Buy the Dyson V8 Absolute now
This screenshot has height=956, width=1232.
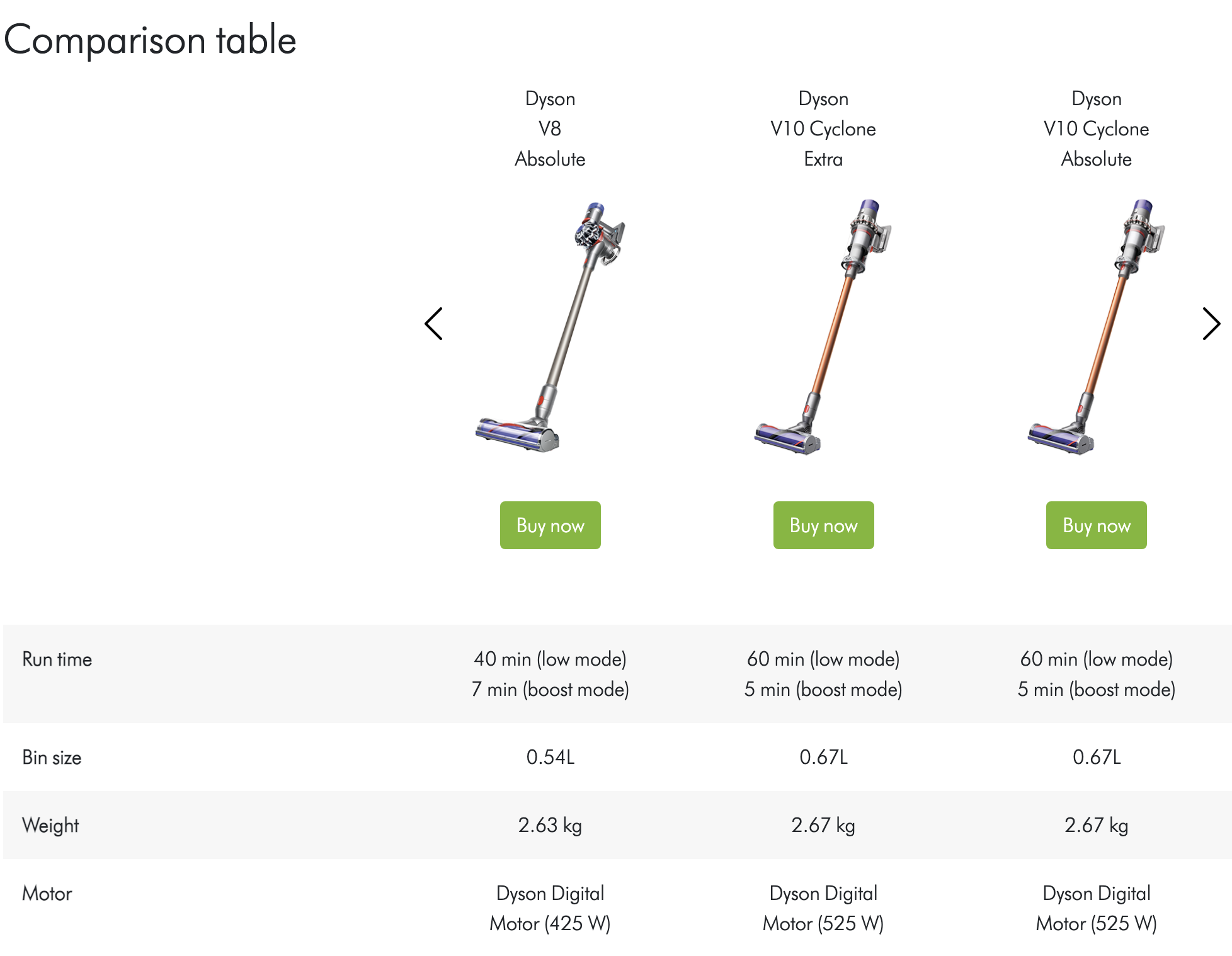click(550, 525)
